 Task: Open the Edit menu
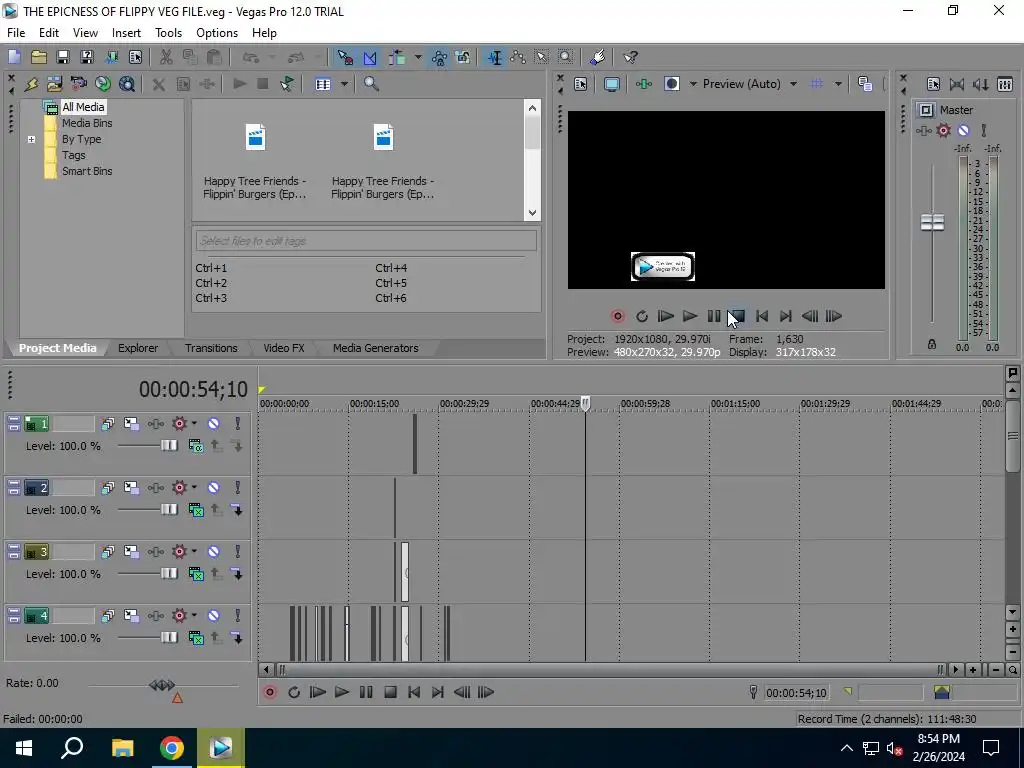point(48,33)
